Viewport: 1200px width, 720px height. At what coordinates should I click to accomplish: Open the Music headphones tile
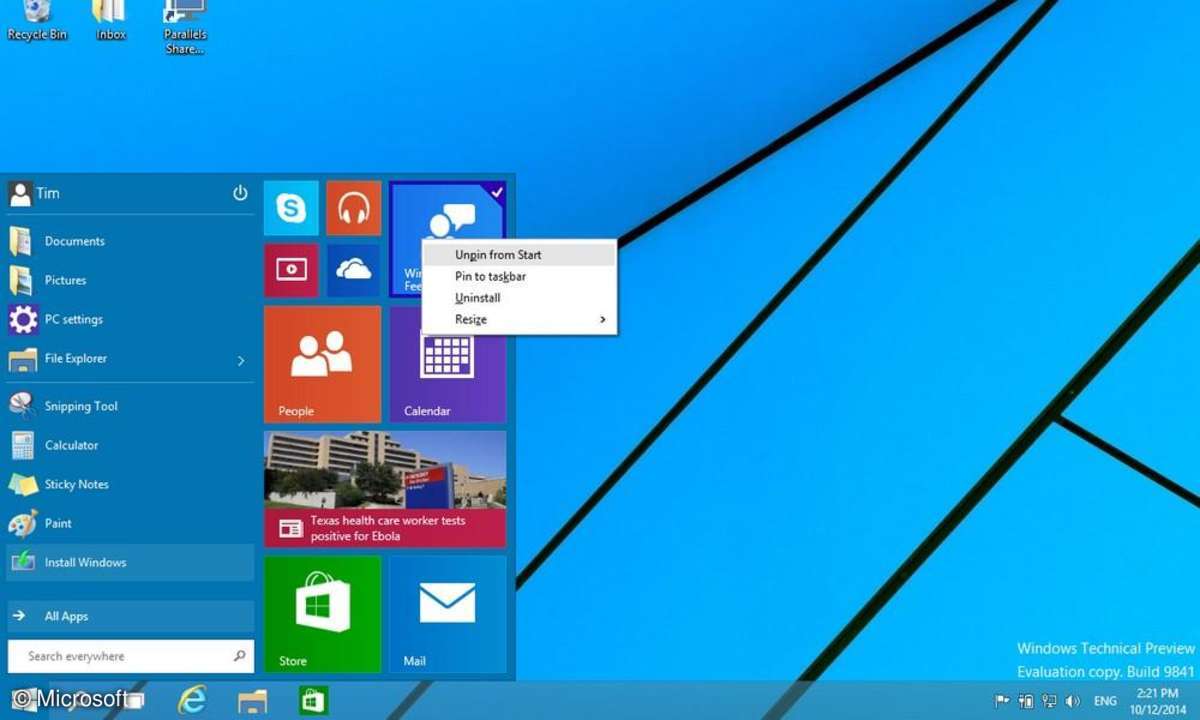pyautogui.click(x=354, y=208)
